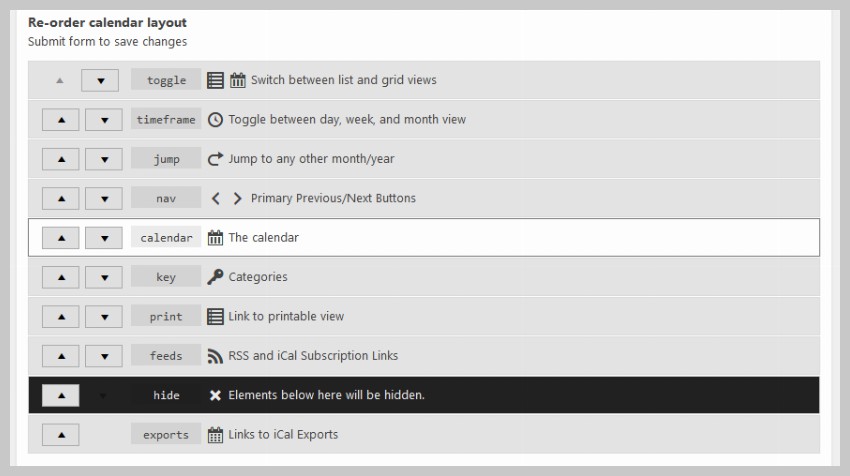
Task: Click the clock icon beside timeframe
Action: (x=215, y=120)
